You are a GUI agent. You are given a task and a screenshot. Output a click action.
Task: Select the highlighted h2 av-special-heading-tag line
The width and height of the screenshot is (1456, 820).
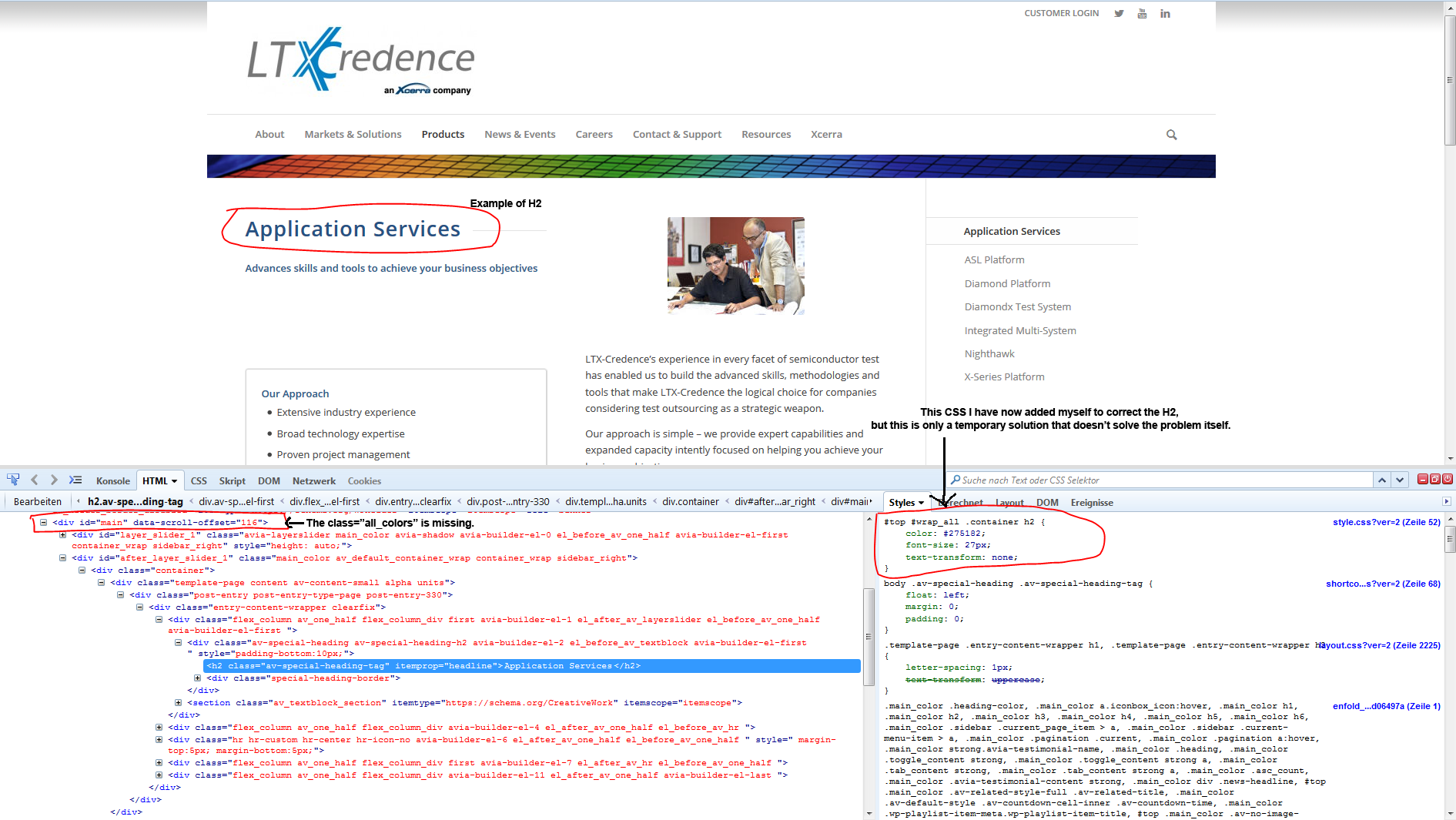coord(531,665)
